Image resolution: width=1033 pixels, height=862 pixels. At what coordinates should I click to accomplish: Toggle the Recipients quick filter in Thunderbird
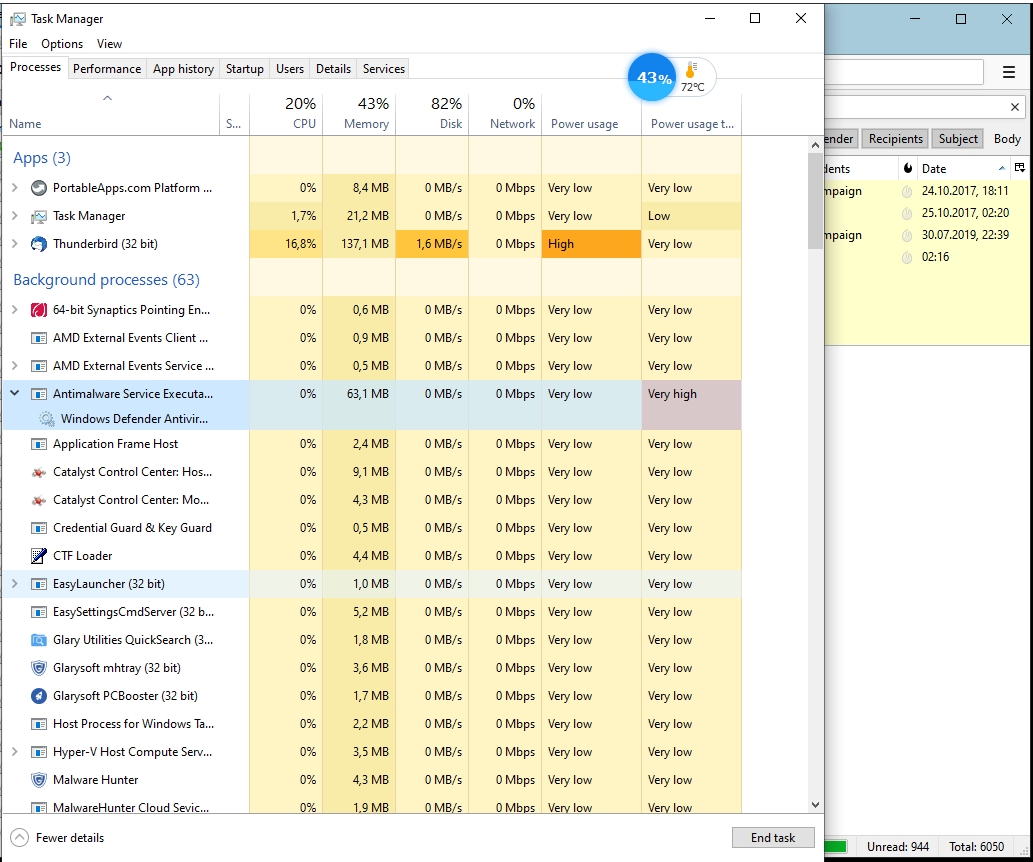(895, 139)
